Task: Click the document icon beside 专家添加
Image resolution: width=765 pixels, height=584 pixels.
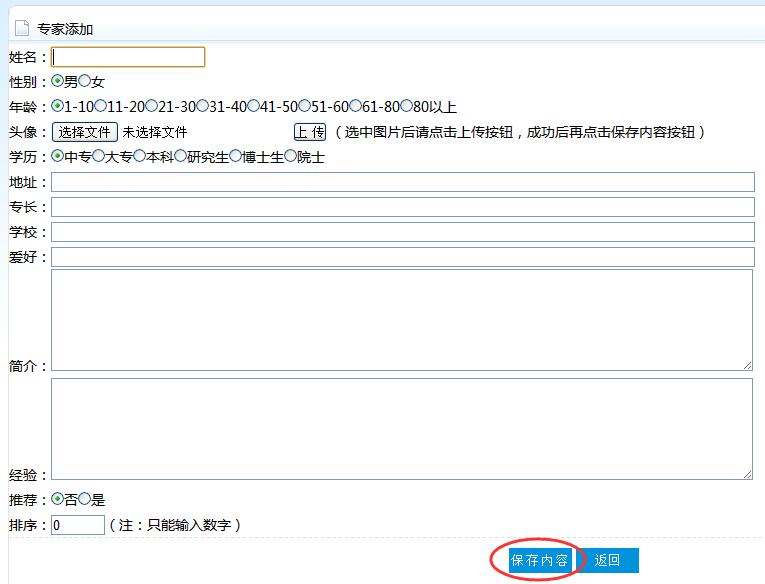Action: point(21,29)
